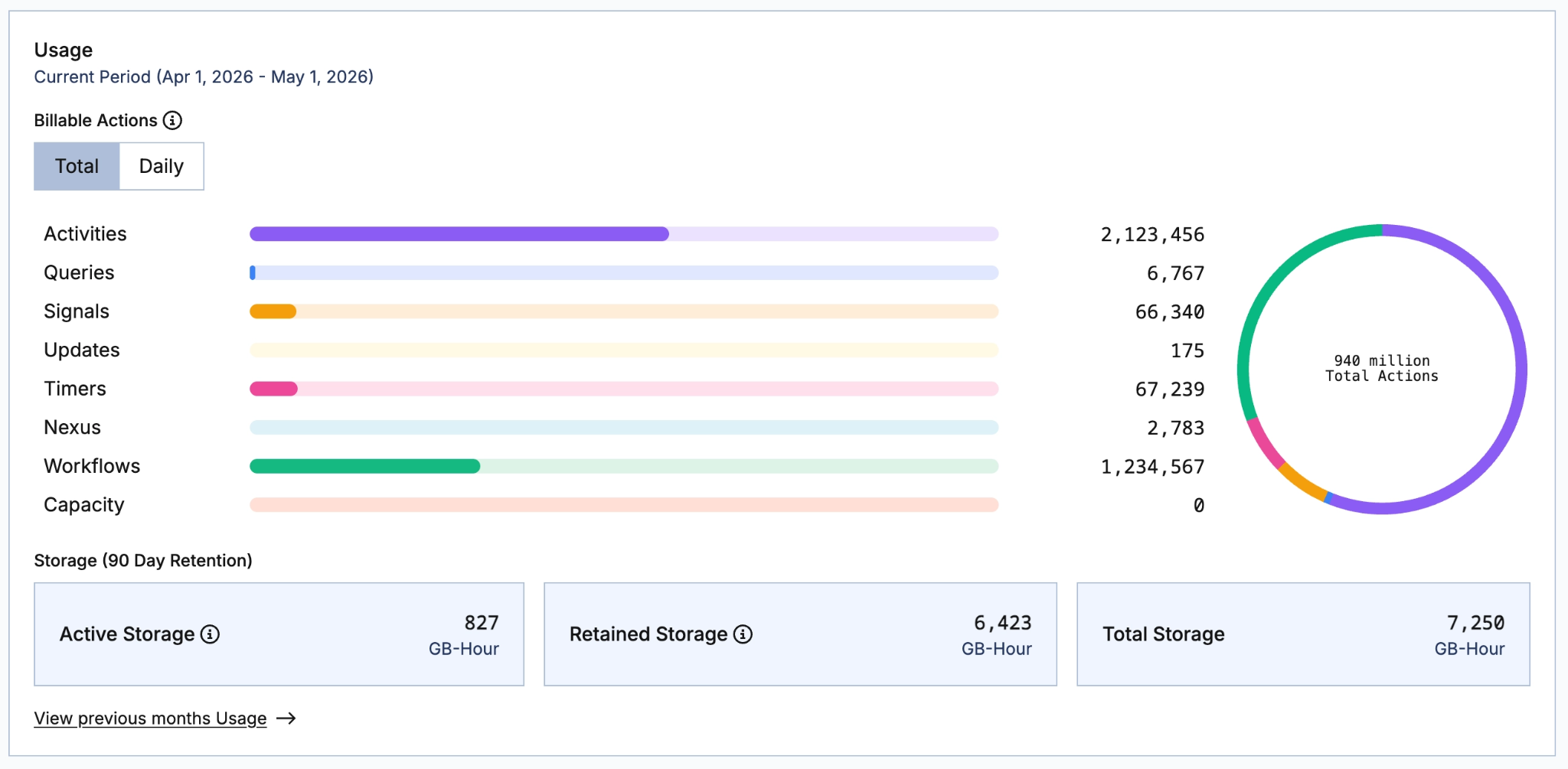Screen dimensions: 1568x769
Task: Click the Signals progress bar
Action: click(x=624, y=311)
